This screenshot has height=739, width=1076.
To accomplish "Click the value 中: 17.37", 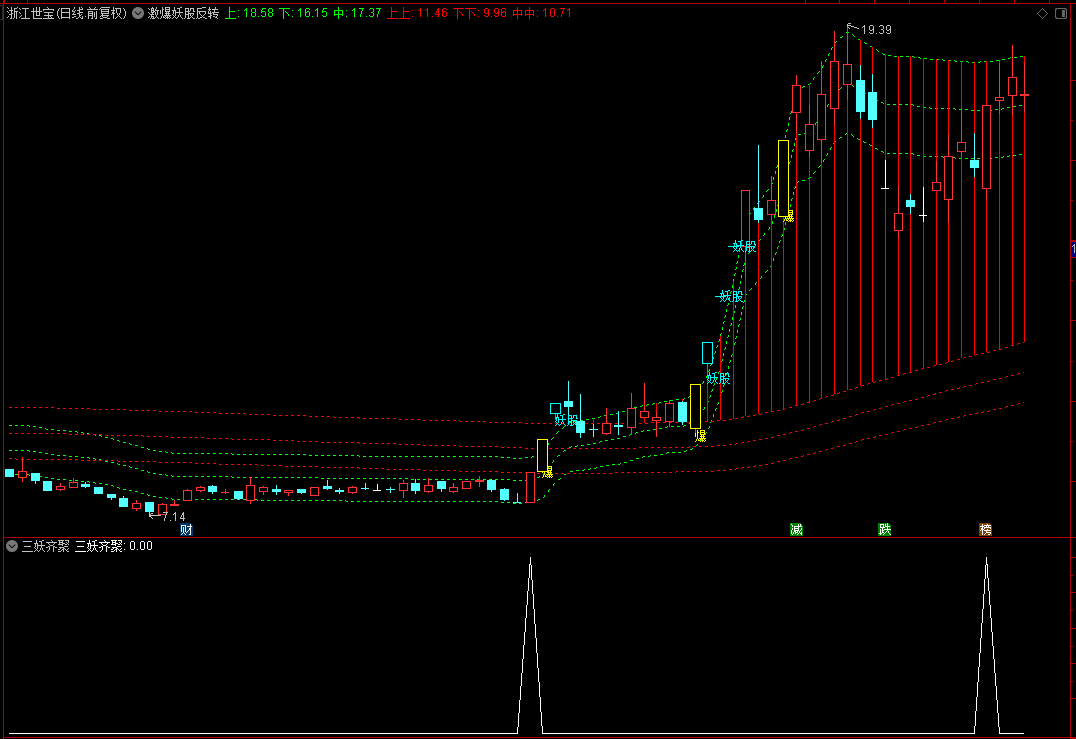I will click(x=357, y=13).
